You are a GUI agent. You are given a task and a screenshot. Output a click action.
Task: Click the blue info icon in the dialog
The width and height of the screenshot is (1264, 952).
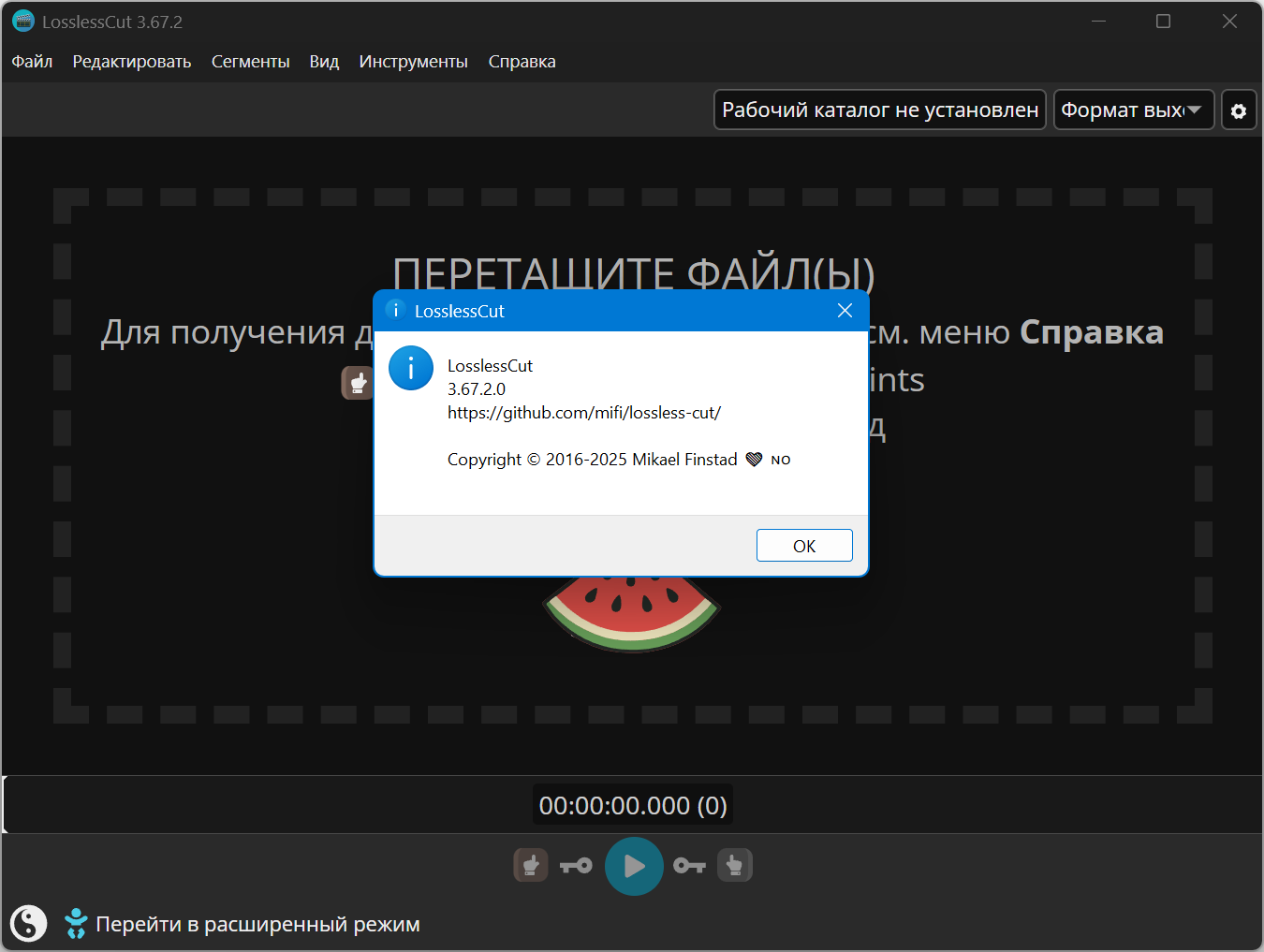pyautogui.click(x=411, y=368)
